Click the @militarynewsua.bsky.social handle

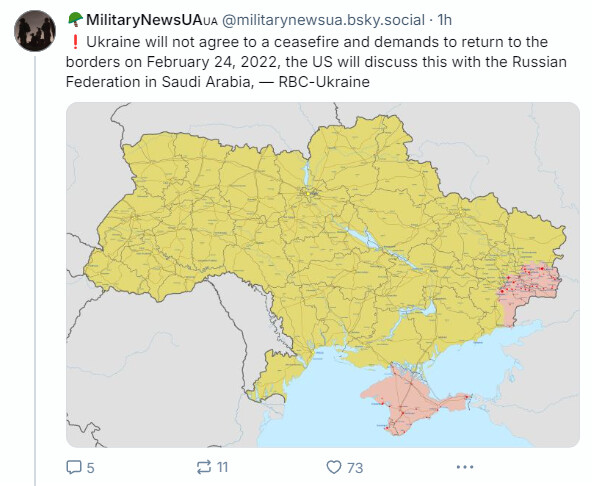point(323,20)
